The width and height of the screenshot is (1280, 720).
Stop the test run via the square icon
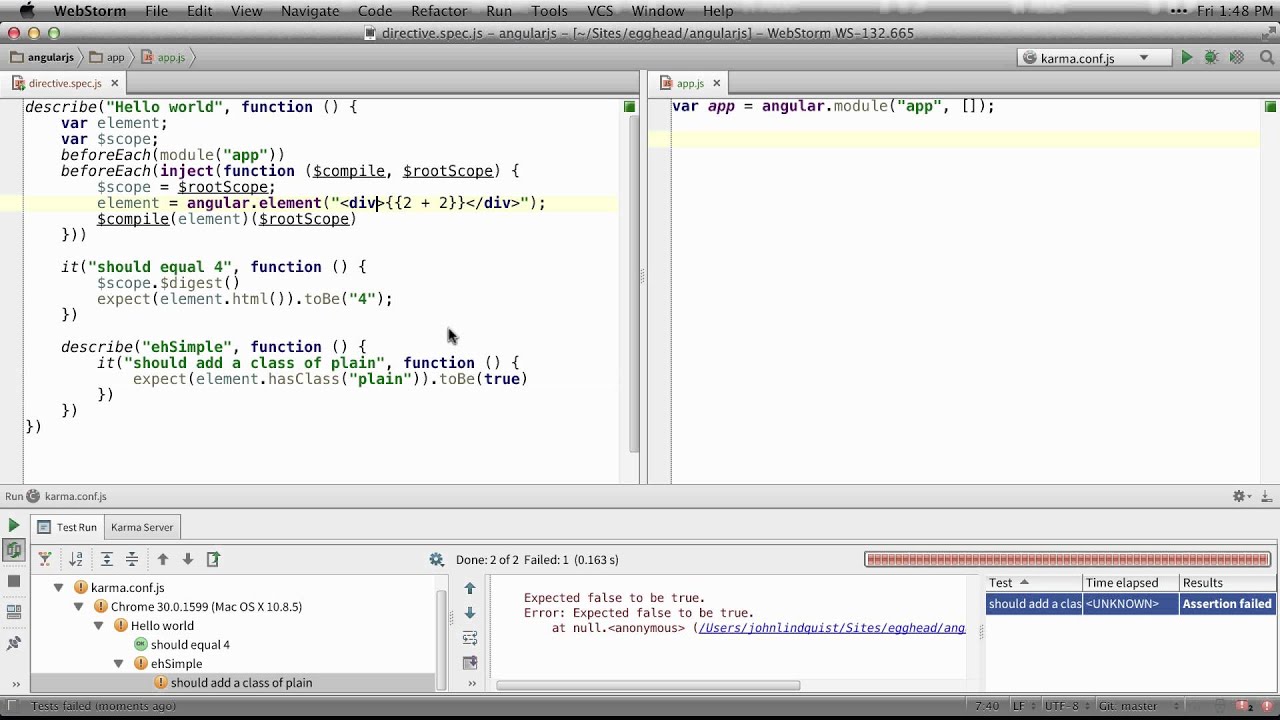click(x=13, y=581)
